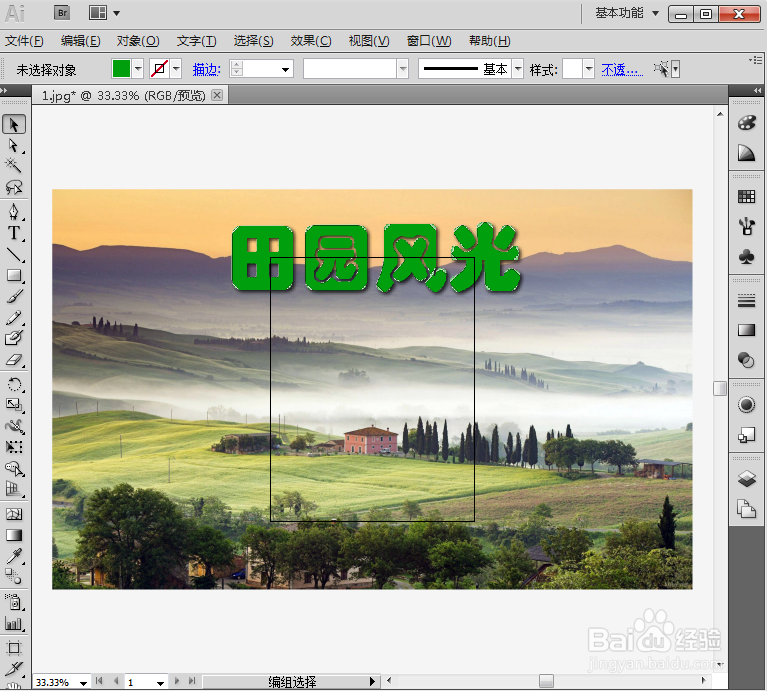The height and width of the screenshot is (691, 767).
Task: Go to next artboard button
Action: click(177, 681)
